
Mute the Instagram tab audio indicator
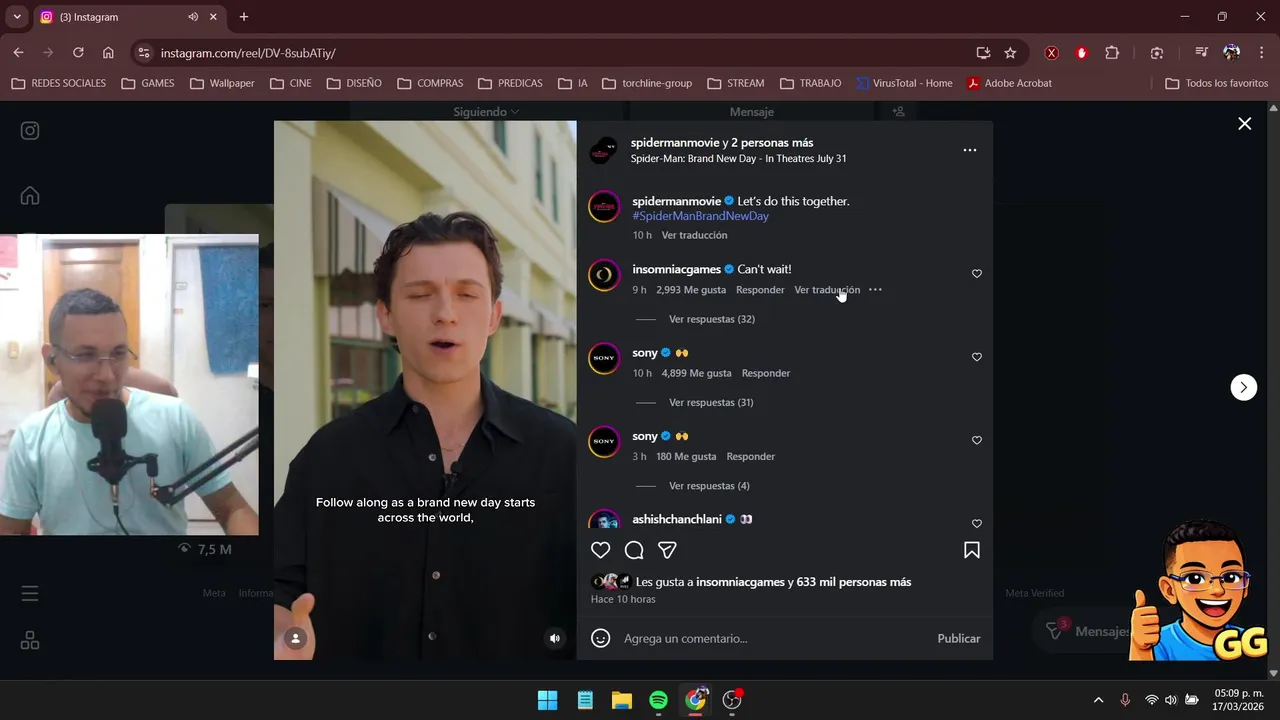193,17
